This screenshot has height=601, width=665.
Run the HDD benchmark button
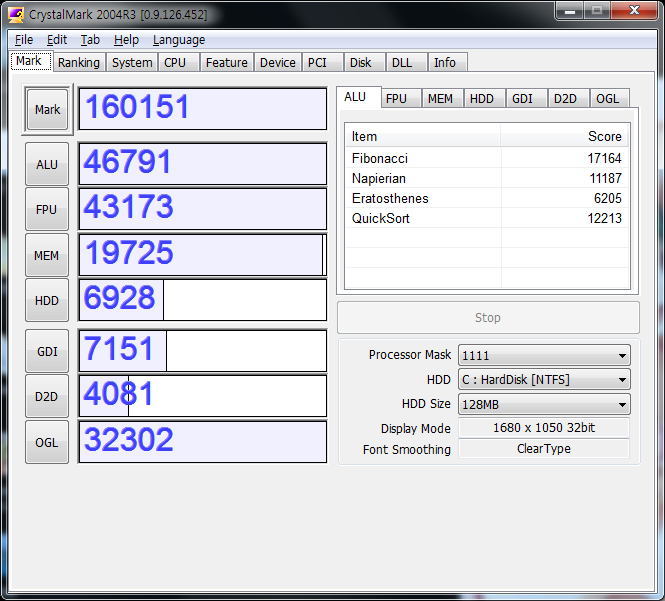click(x=47, y=300)
